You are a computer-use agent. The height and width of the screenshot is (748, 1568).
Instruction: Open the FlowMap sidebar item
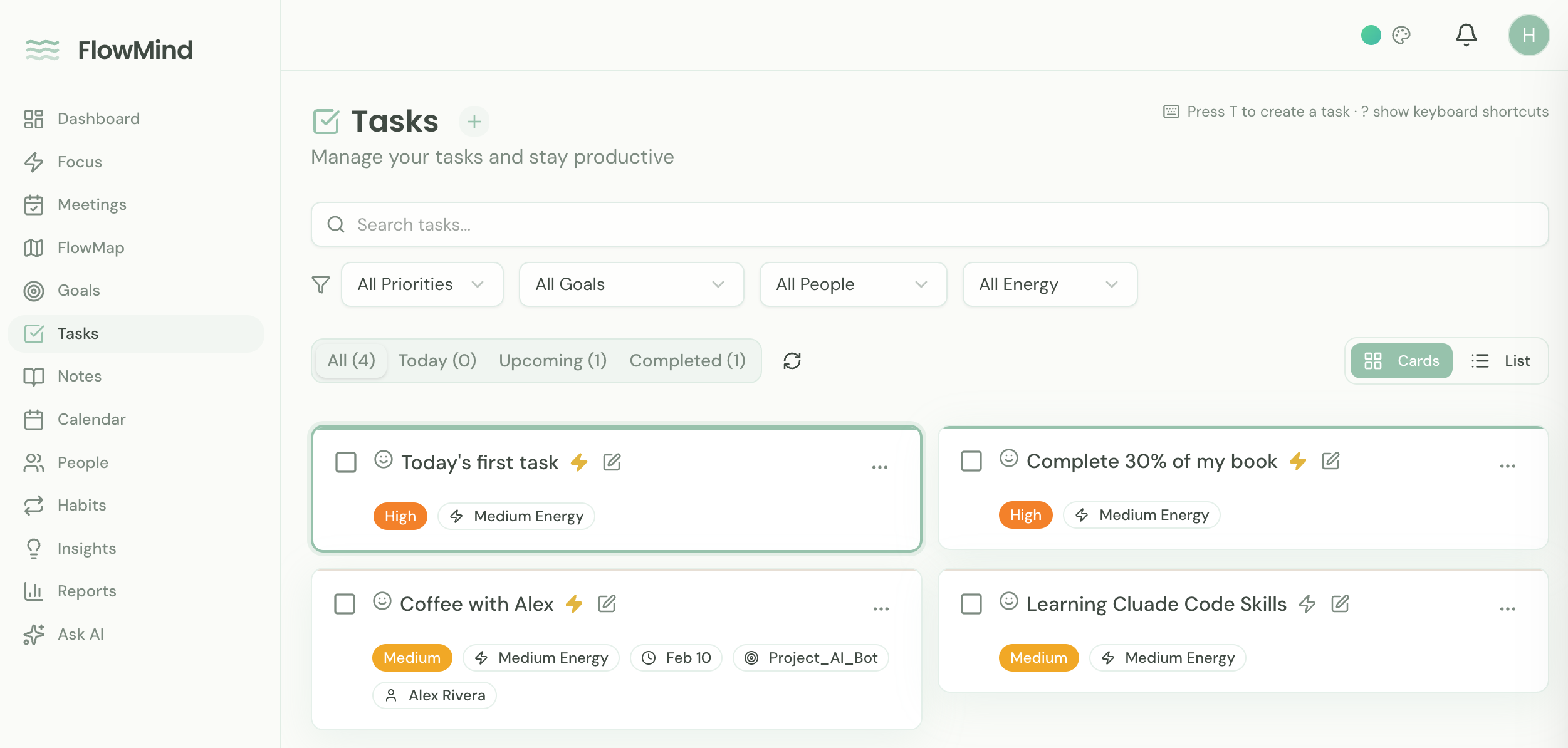[91, 248]
